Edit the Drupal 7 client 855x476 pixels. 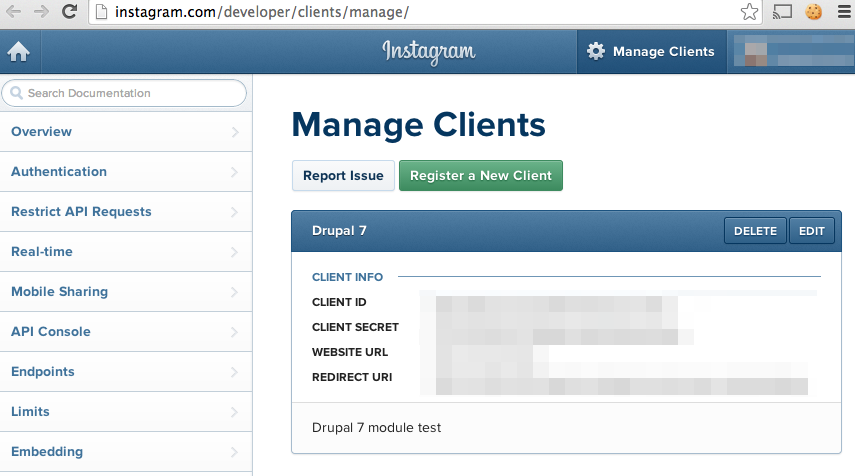click(x=811, y=231)
